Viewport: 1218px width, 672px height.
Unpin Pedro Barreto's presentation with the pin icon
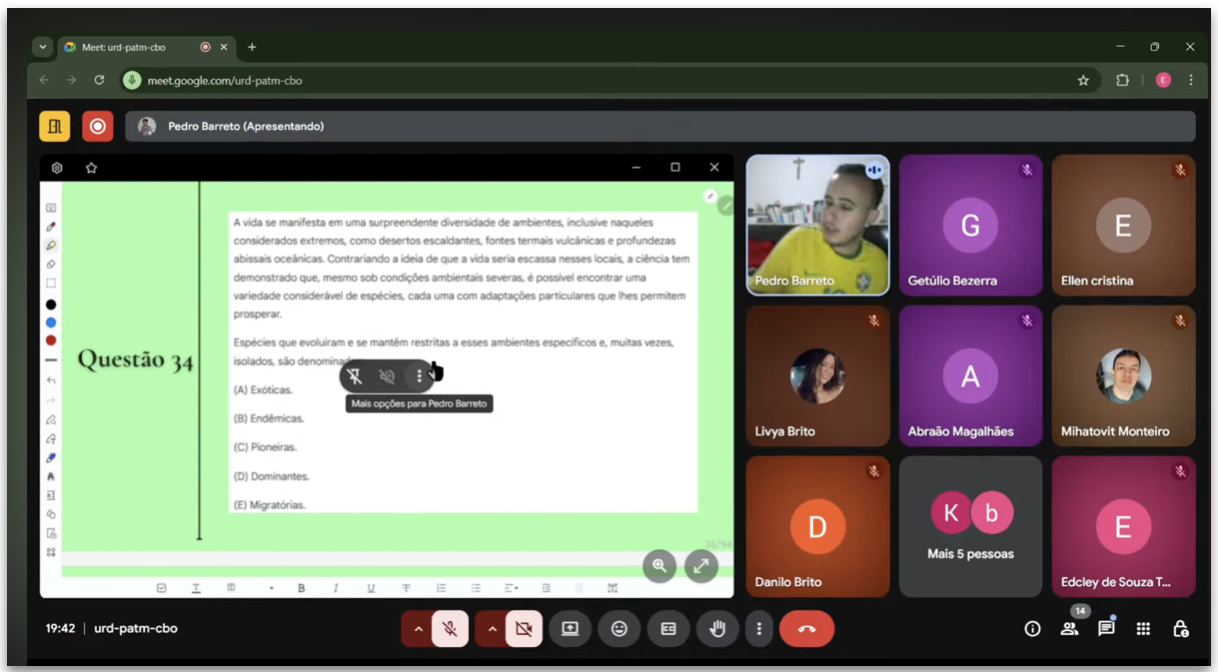coord(355,376)
